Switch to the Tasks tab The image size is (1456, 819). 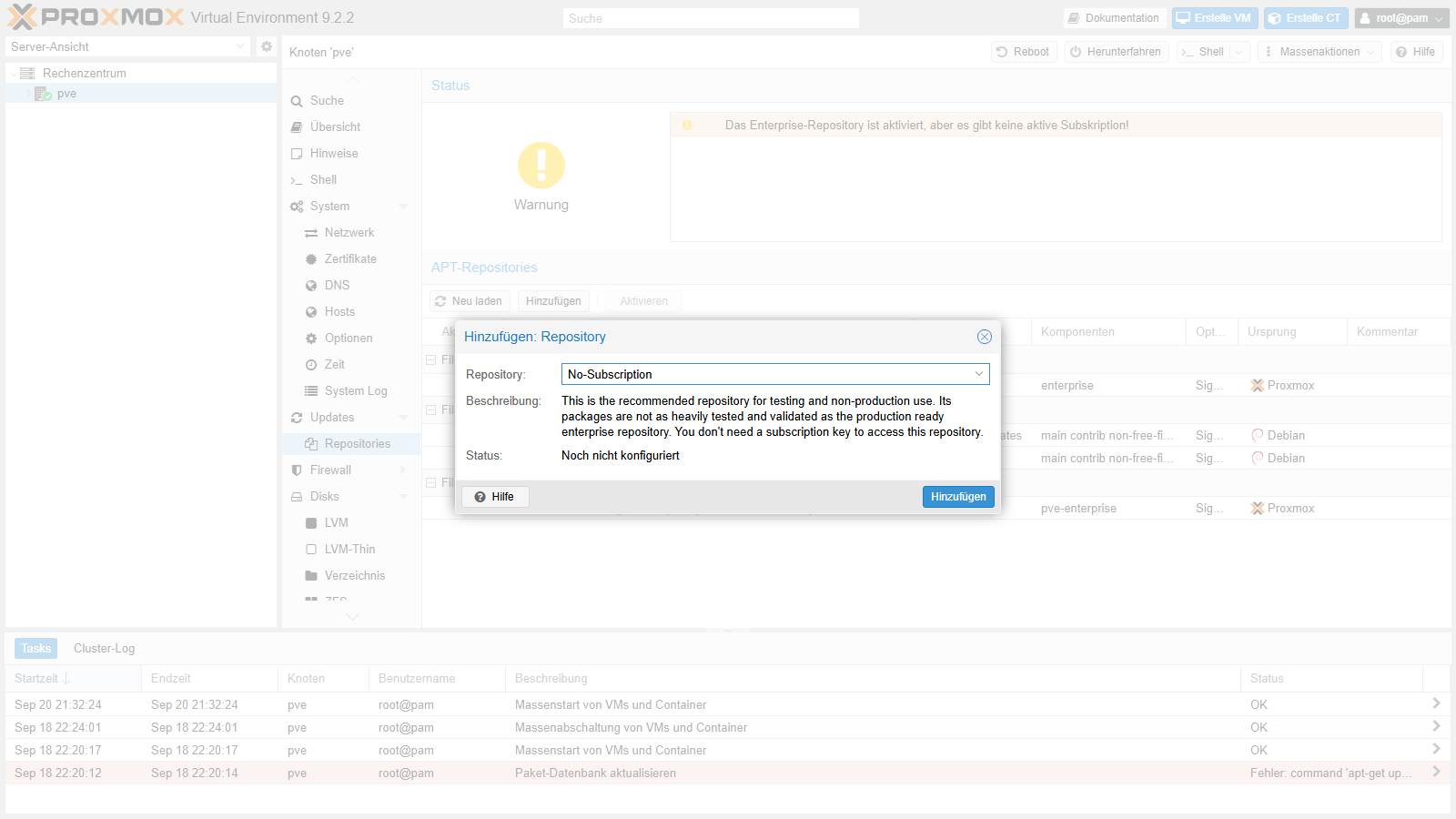coord(36,649)
